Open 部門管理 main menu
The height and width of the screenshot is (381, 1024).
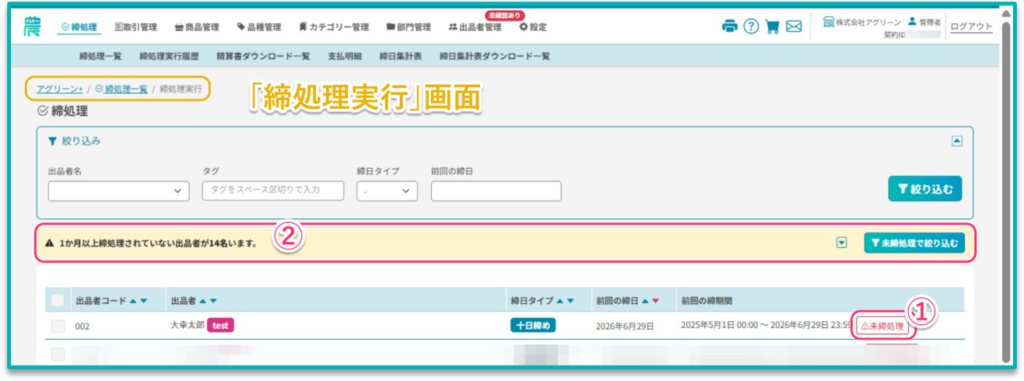click(409, 27)
